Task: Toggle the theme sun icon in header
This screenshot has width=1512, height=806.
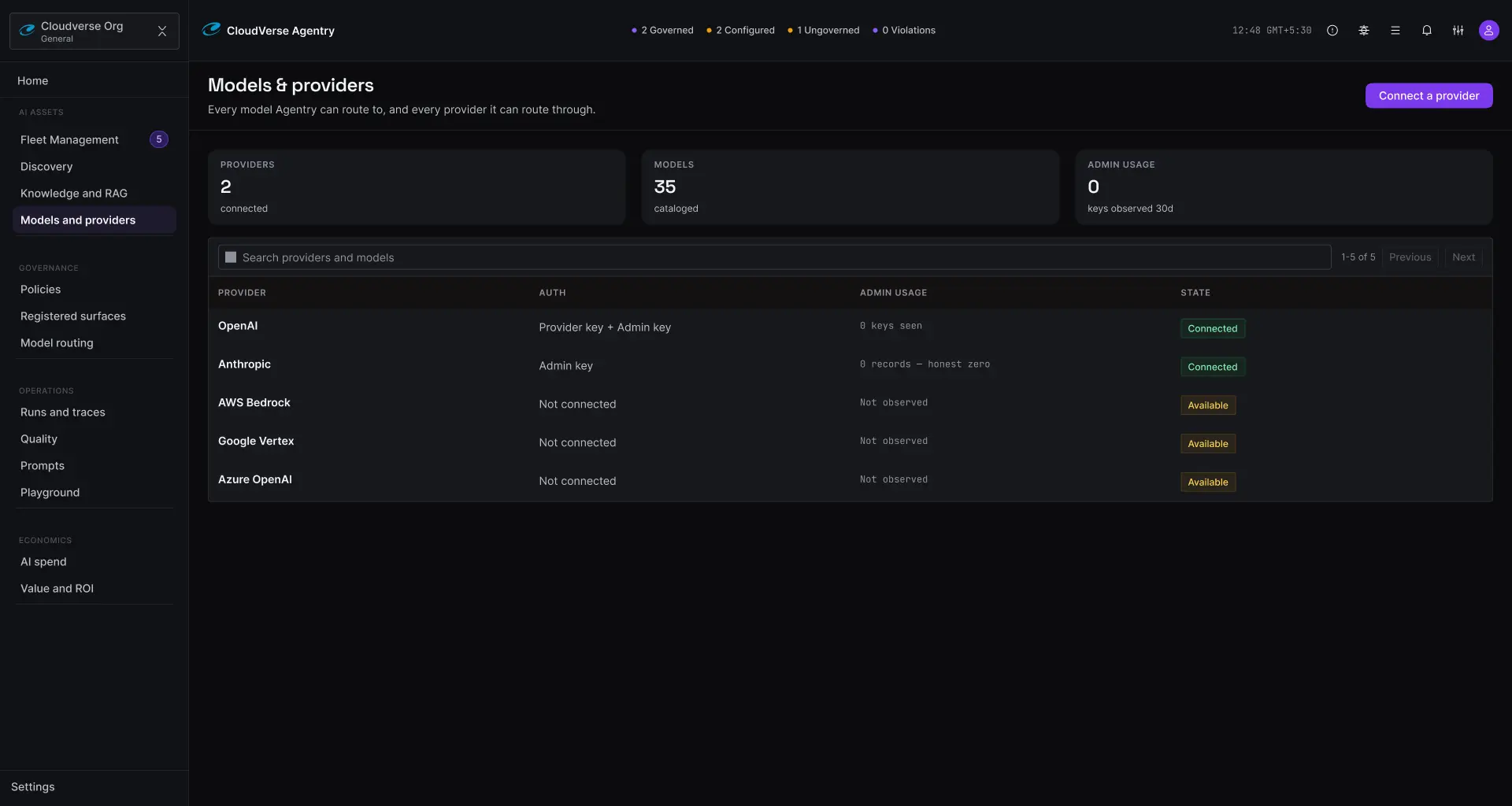Action: (1364, 31)
